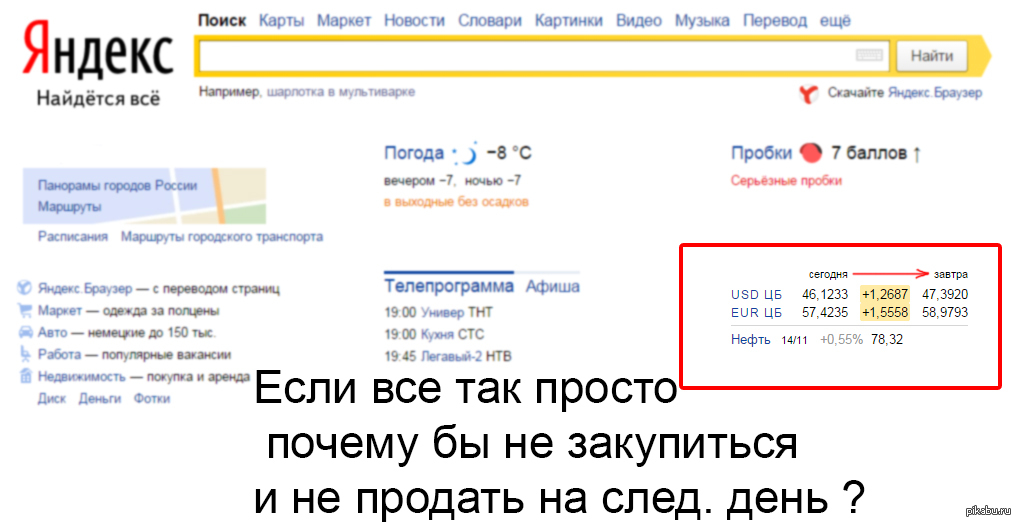
Task: Select the Афиша tab next to Телепрограмма
Action: 552,286
